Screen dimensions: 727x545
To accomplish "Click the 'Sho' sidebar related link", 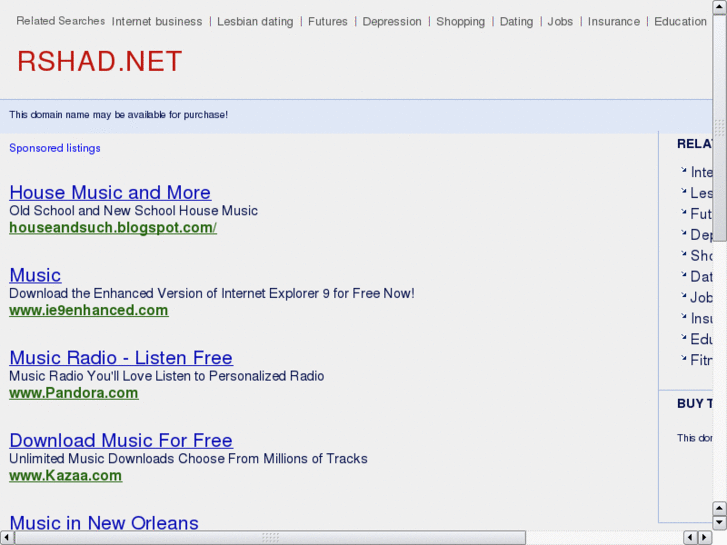I will pos(701,256).
